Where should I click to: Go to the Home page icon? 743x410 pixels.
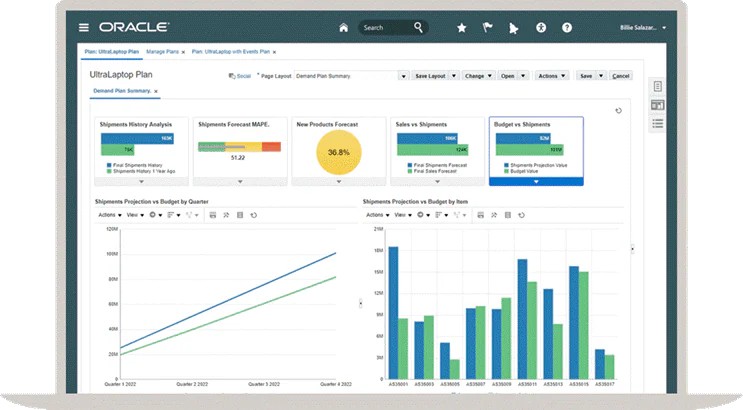[x=344, y=27]
